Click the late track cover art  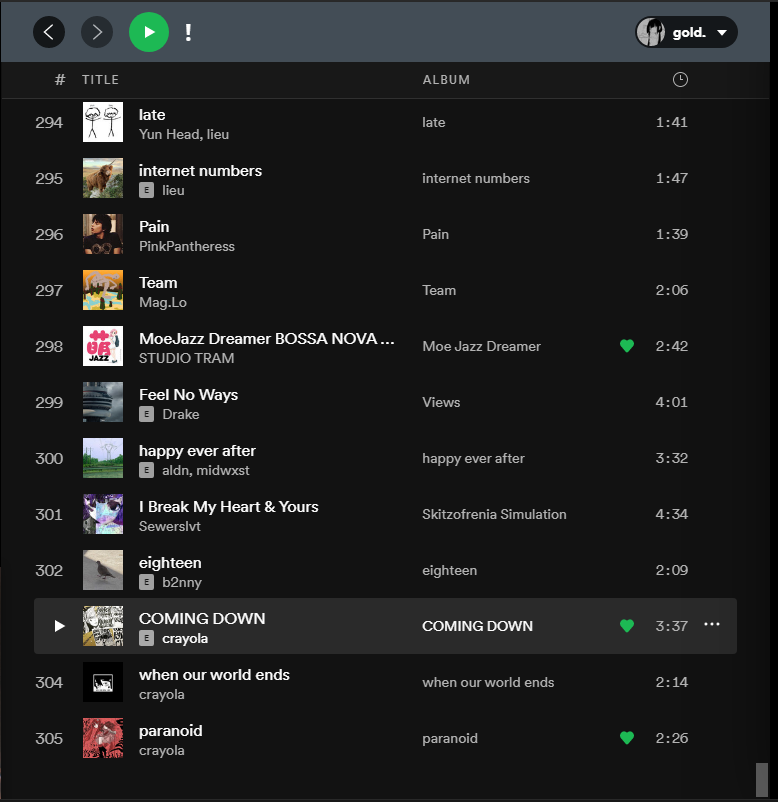[x=103, y=122]
